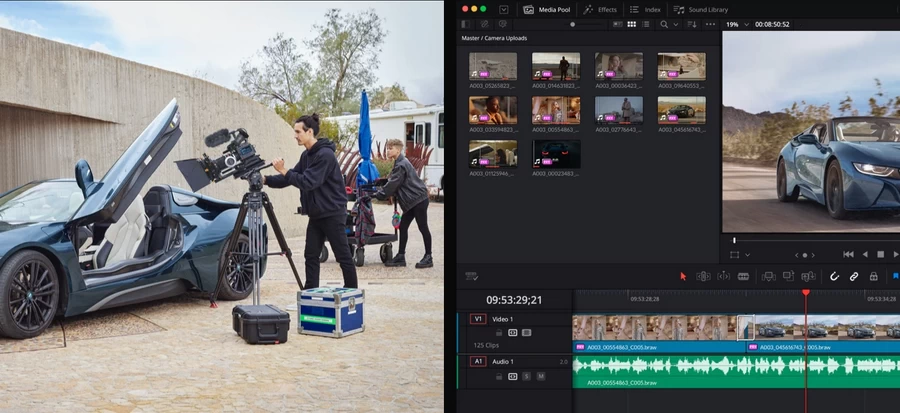Stop viewer playback
The image size is (900, 413).
tap(880, 254)
